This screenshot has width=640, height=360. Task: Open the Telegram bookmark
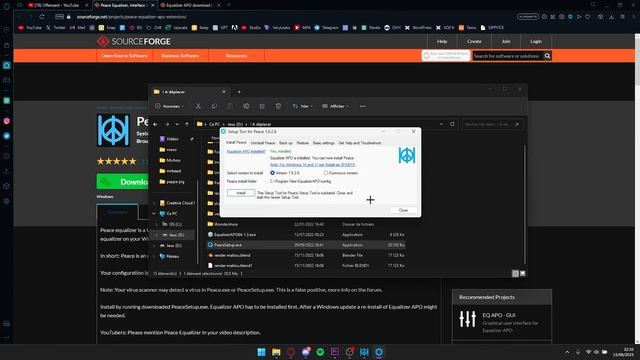tap(327, 28)
